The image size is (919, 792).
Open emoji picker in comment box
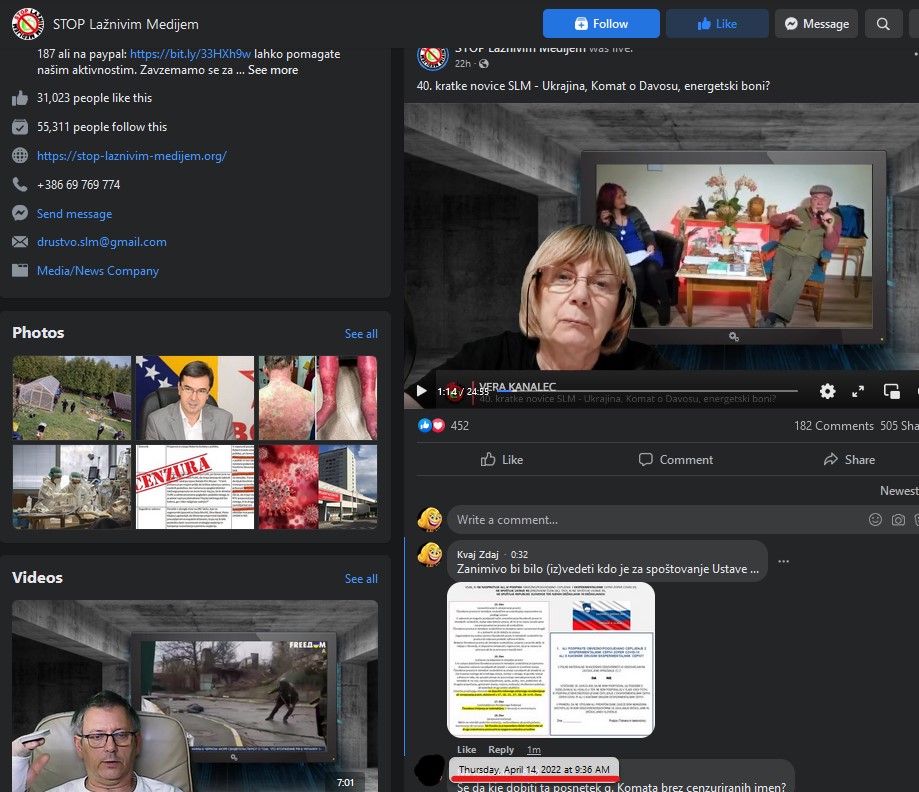click(875, 520)
